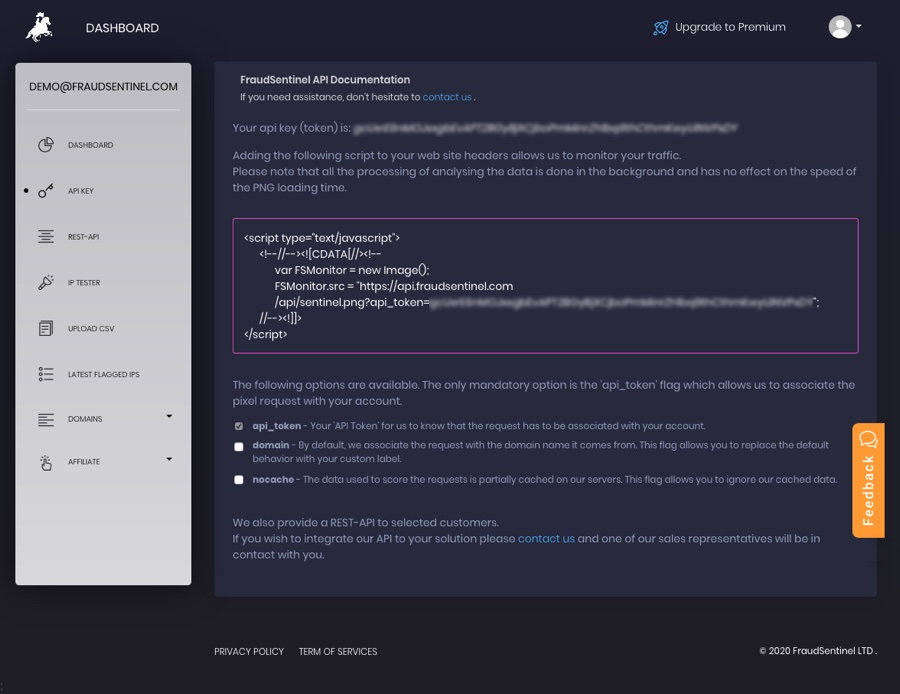Click the FraudSentinel horse logo
900x694 pixels.
click(x=39, y=28)
